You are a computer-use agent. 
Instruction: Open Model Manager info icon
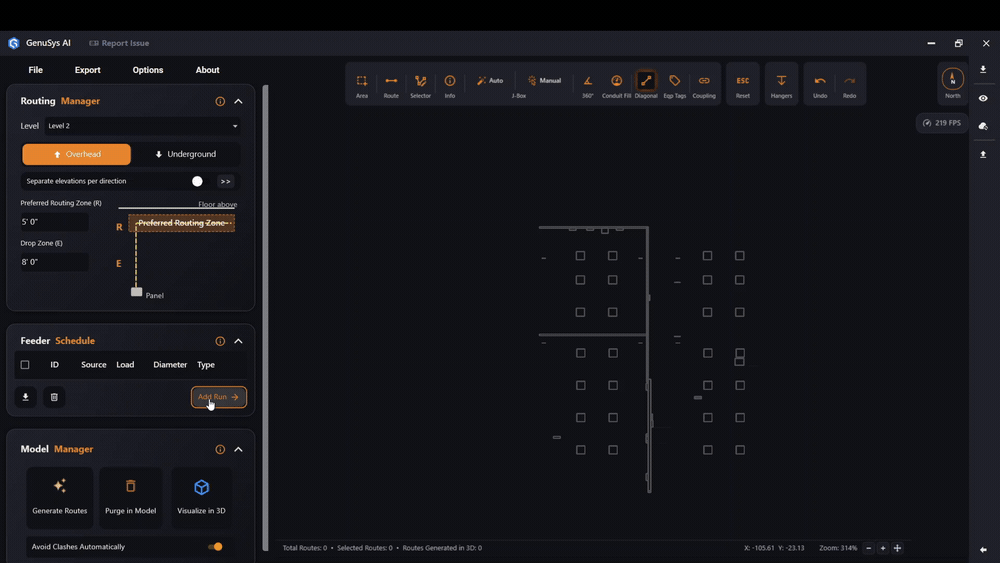click(220, 450)
